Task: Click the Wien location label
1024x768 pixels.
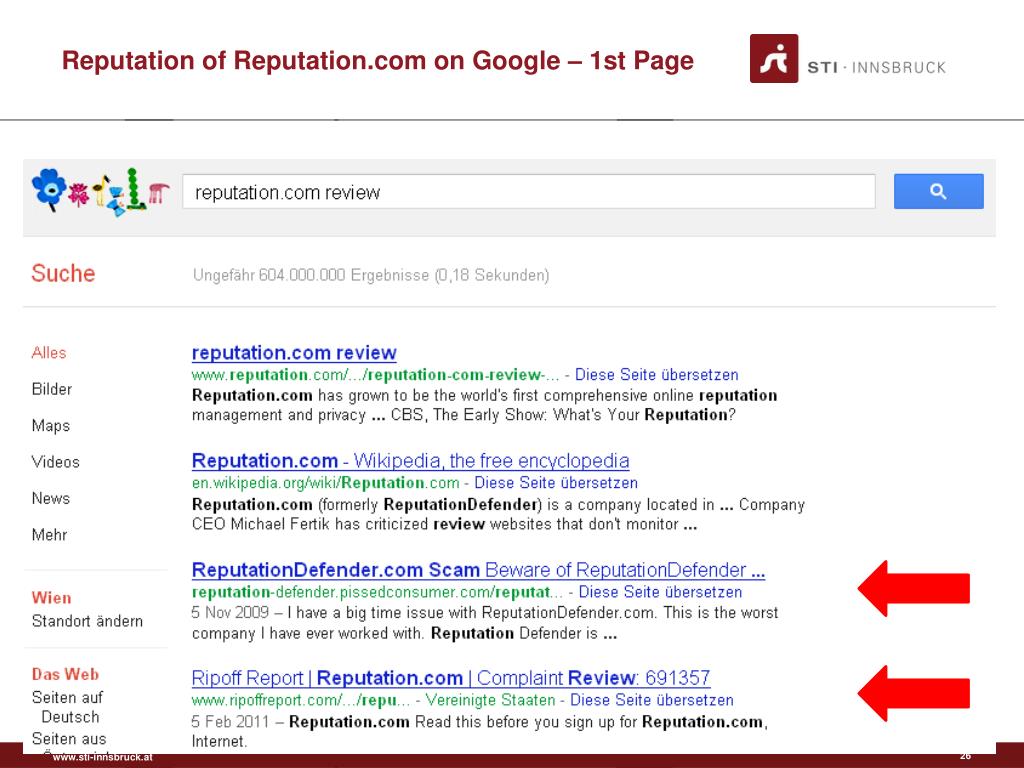Action: pyautogui.click(x=52, y=598)
